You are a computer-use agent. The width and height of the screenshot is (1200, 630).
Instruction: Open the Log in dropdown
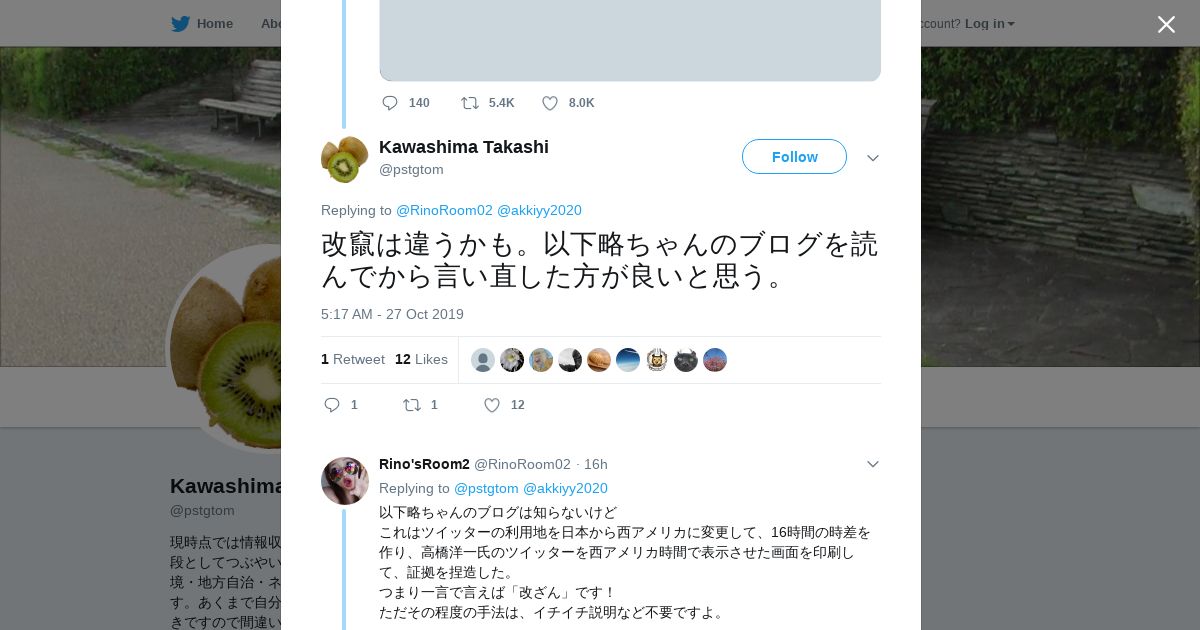pyautogui.click(x=989, y=23)
